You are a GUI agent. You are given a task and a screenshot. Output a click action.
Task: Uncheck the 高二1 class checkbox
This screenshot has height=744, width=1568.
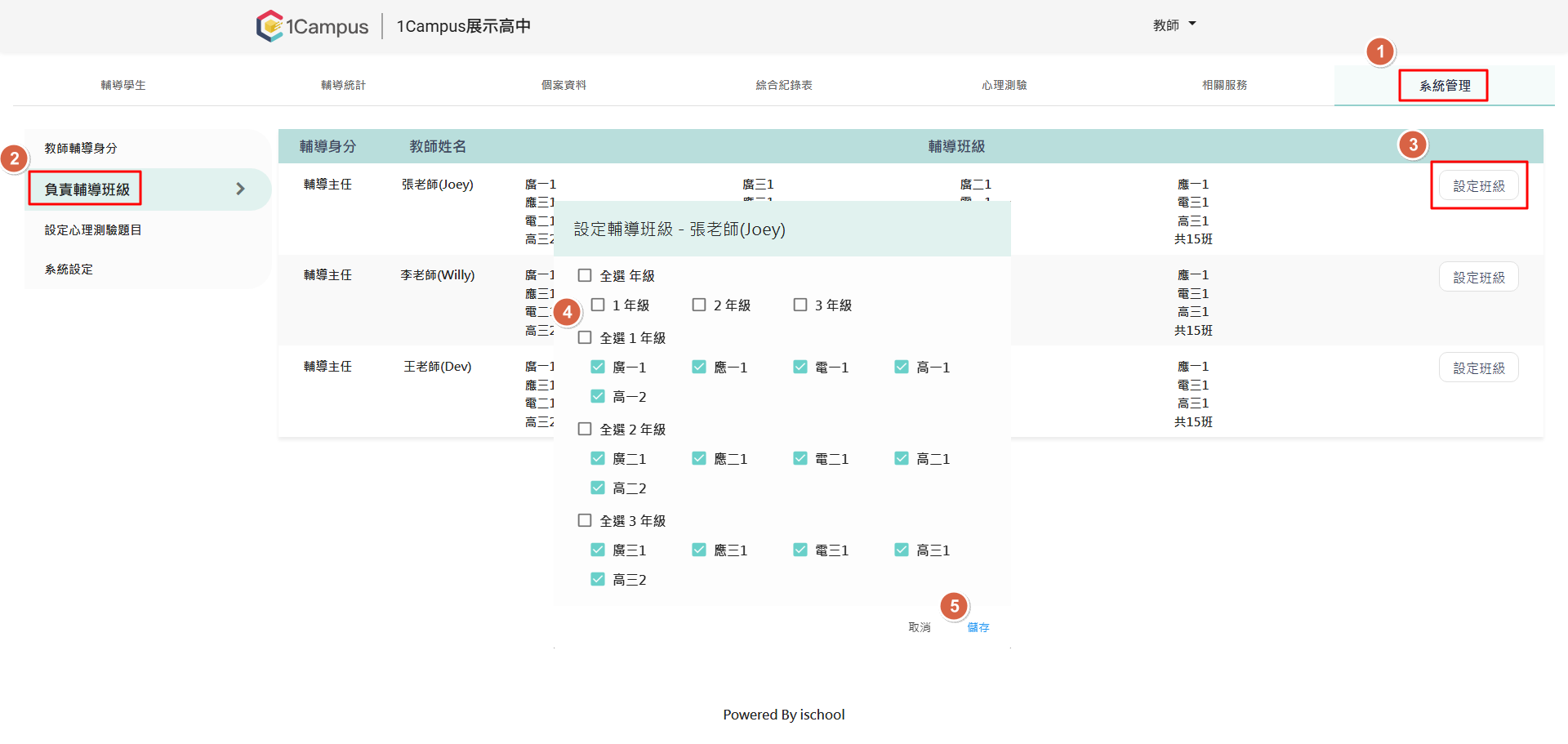(x=902, y=459)
